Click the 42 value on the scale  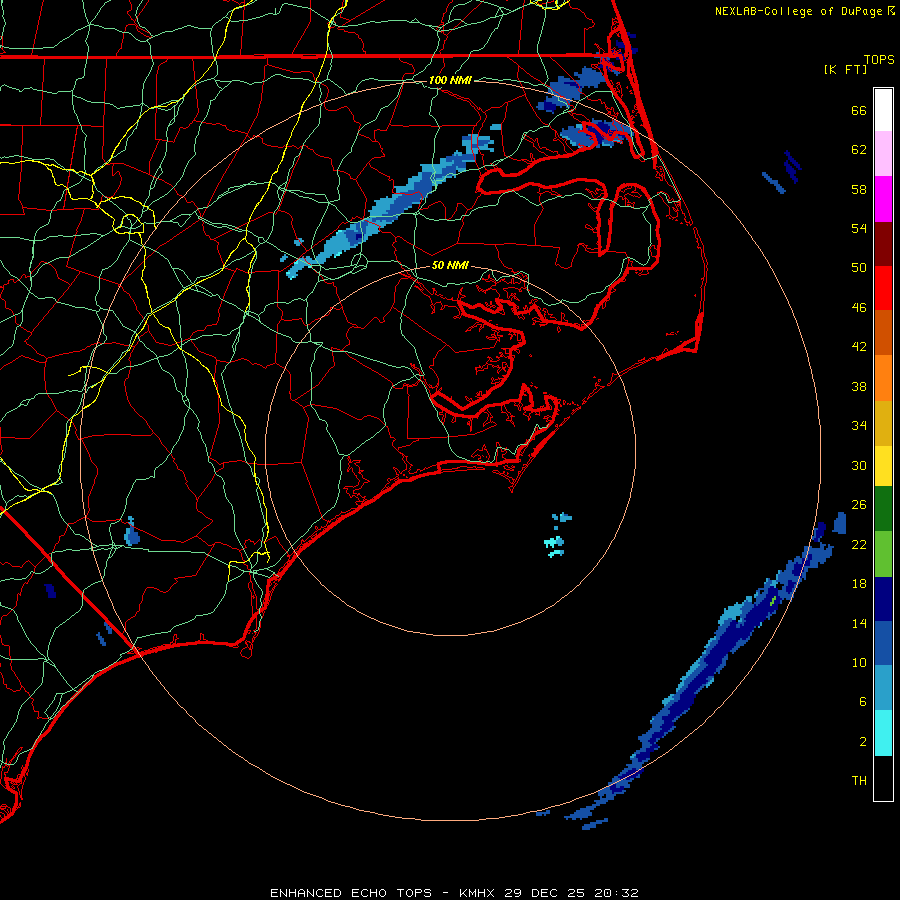tap(859, 347)
